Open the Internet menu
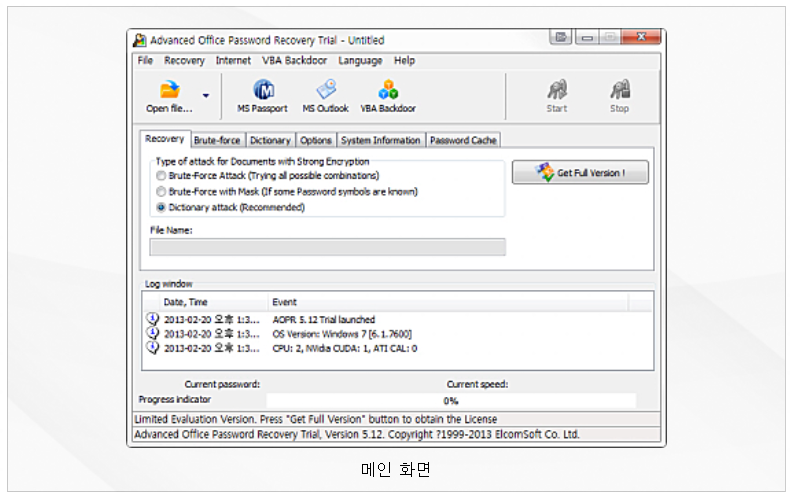Image resolution: width=790 pixels, height=495 pixels. [x=233, y=60]
